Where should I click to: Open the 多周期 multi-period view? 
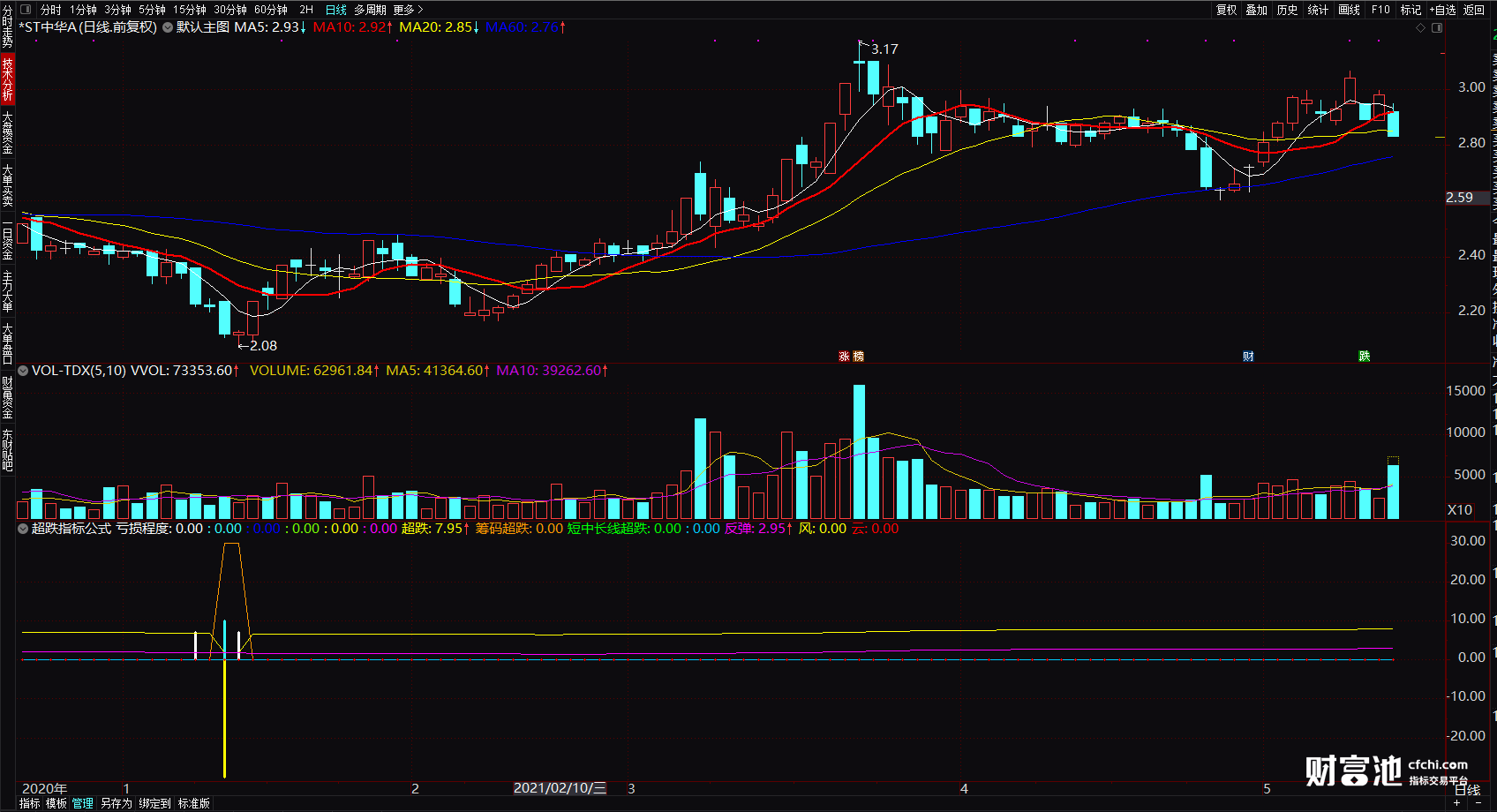pos(371,10)
